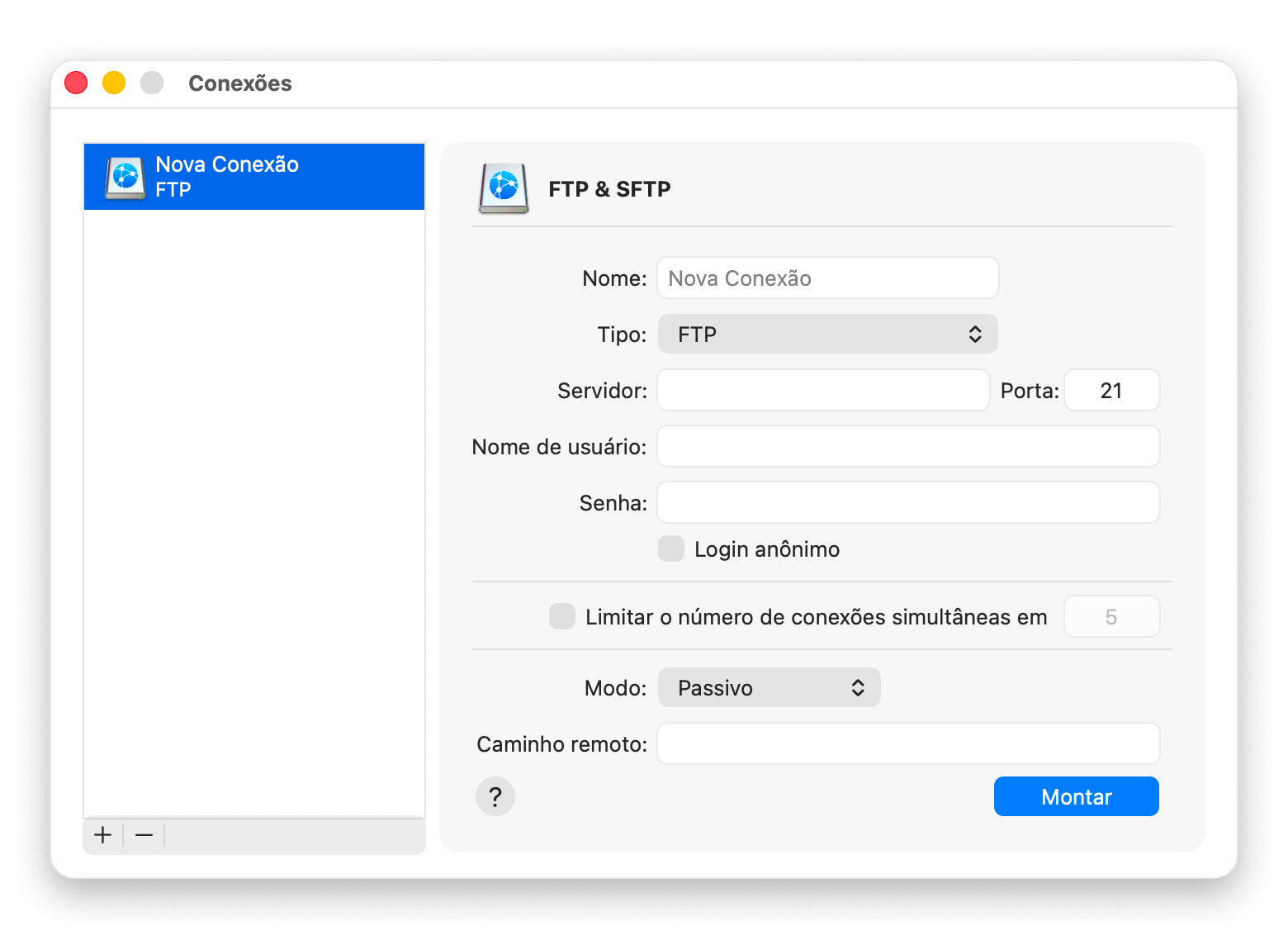Viewport: 1288px width, 945px height.
Task: Close the Conexões window with red button
Action: pos(76,83)
